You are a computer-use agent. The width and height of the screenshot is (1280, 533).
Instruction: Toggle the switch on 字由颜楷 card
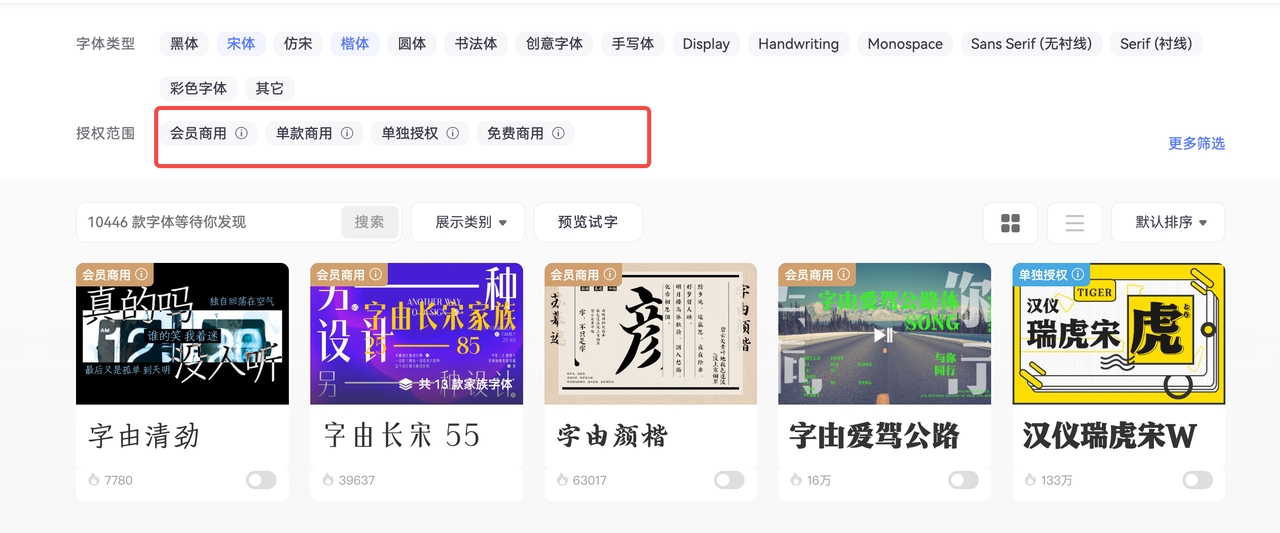click(729, 481)
